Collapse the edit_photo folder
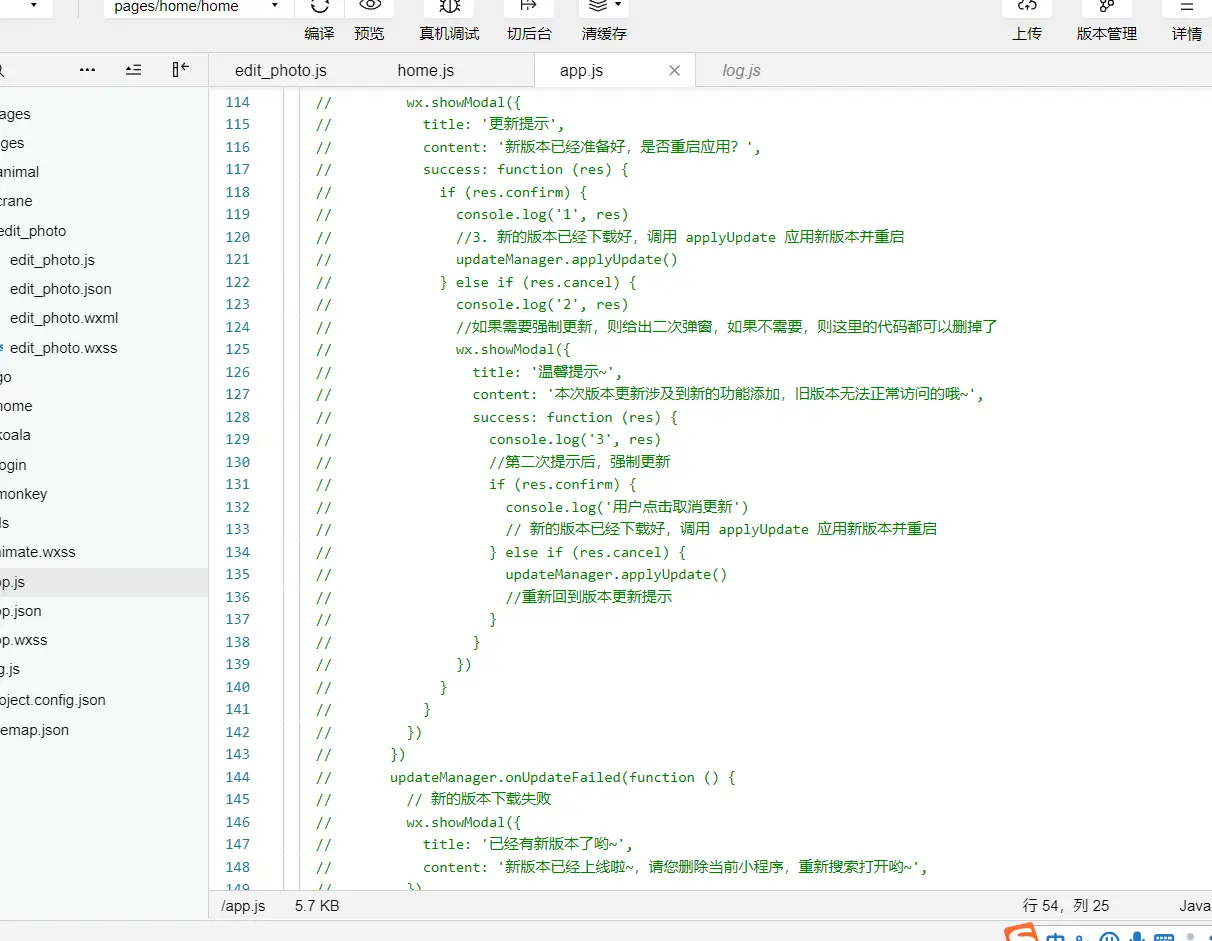1212x941 pixels. (104, 231)
